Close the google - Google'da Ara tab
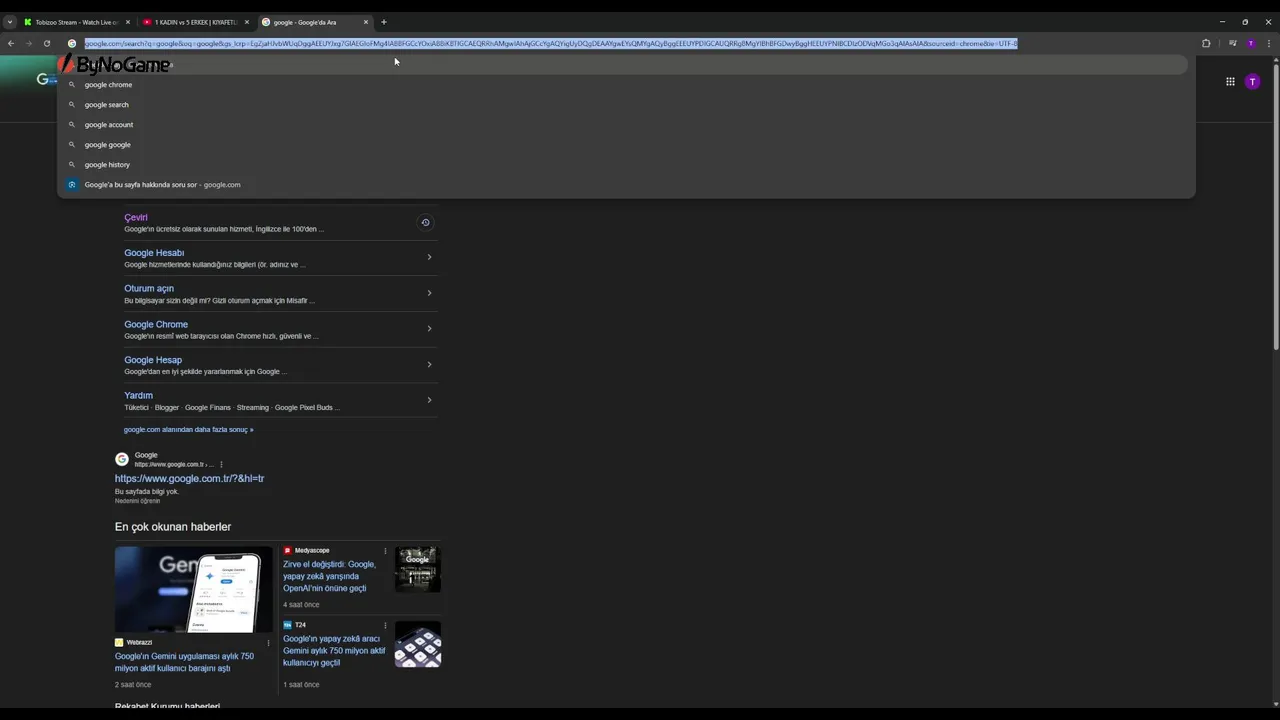The image size is (1280, 720). (x=366, y=22)
